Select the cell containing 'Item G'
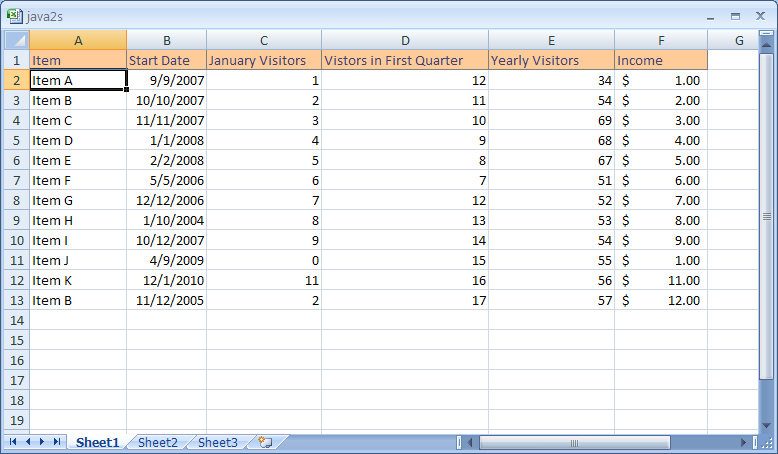The image size is (778, 454). pyautogui.click(x=78, y=200)
